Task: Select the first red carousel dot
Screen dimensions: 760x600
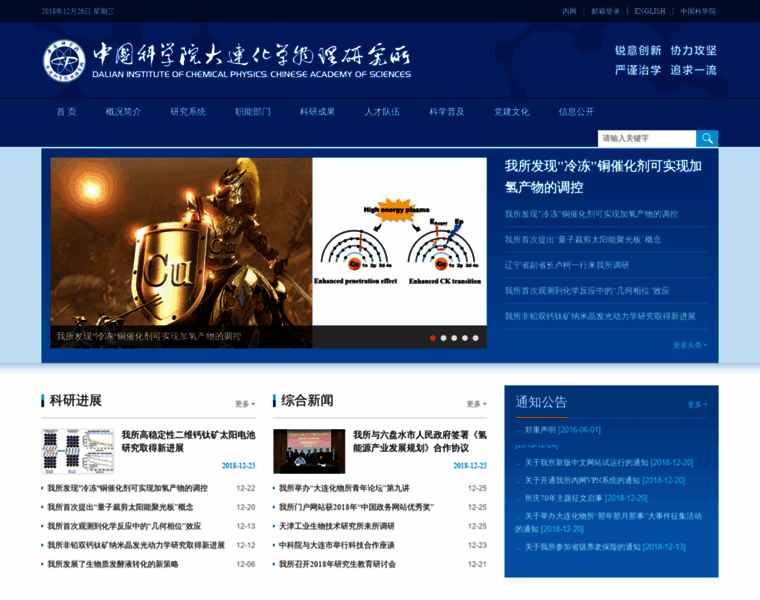Action: pos(433,338)
